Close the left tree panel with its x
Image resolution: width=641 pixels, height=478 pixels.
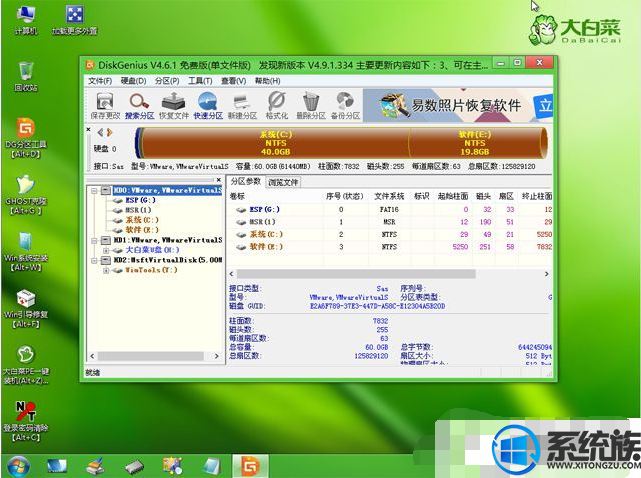point(219,180)
